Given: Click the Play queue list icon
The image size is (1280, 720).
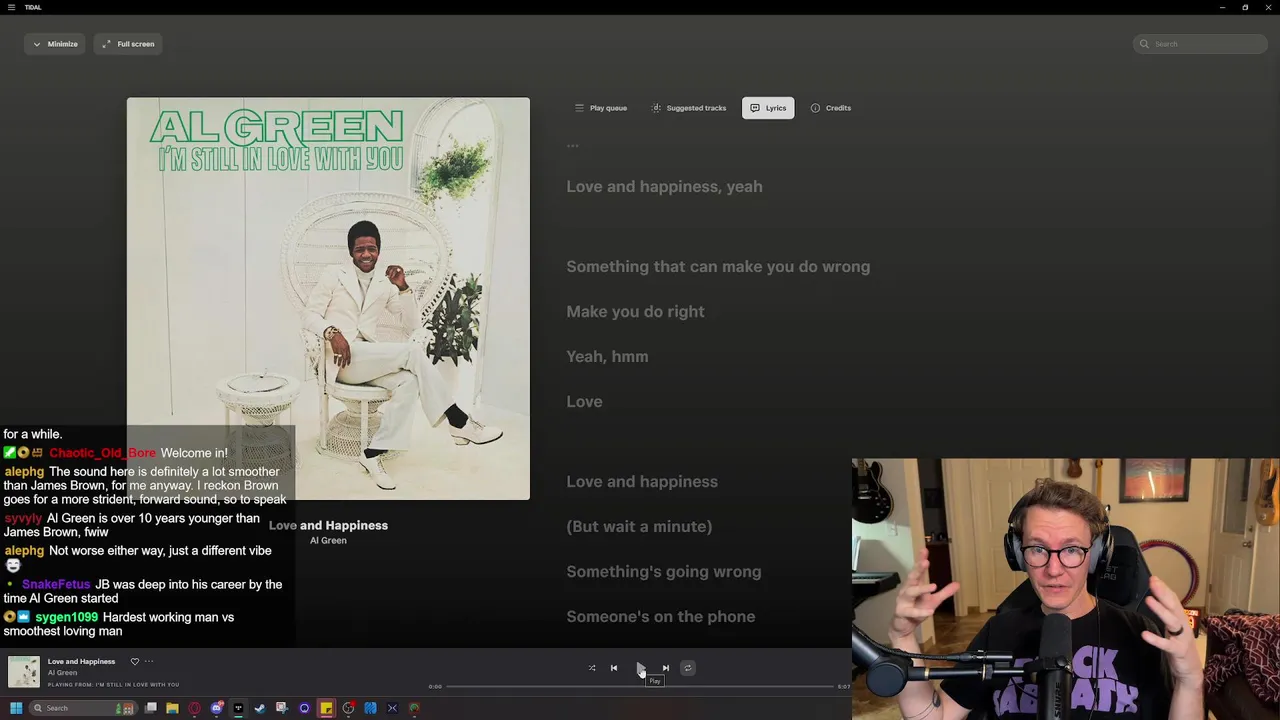Looking at the screenshot, I should point(579,108).
